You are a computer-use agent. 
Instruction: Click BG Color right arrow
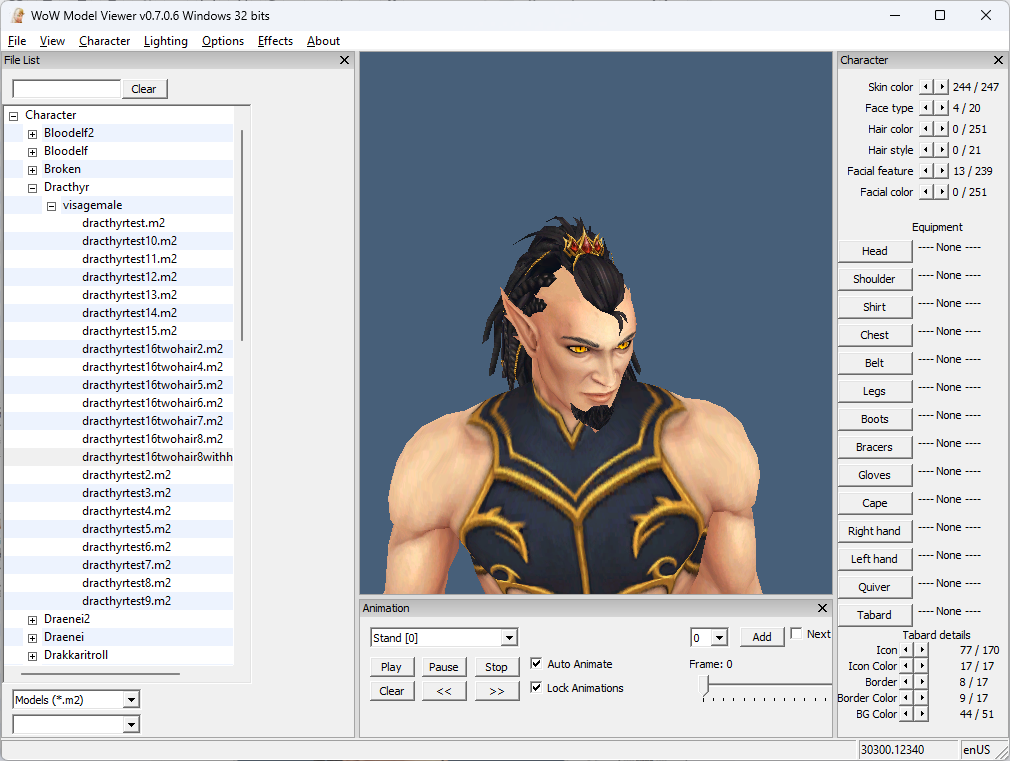(922, 714)
